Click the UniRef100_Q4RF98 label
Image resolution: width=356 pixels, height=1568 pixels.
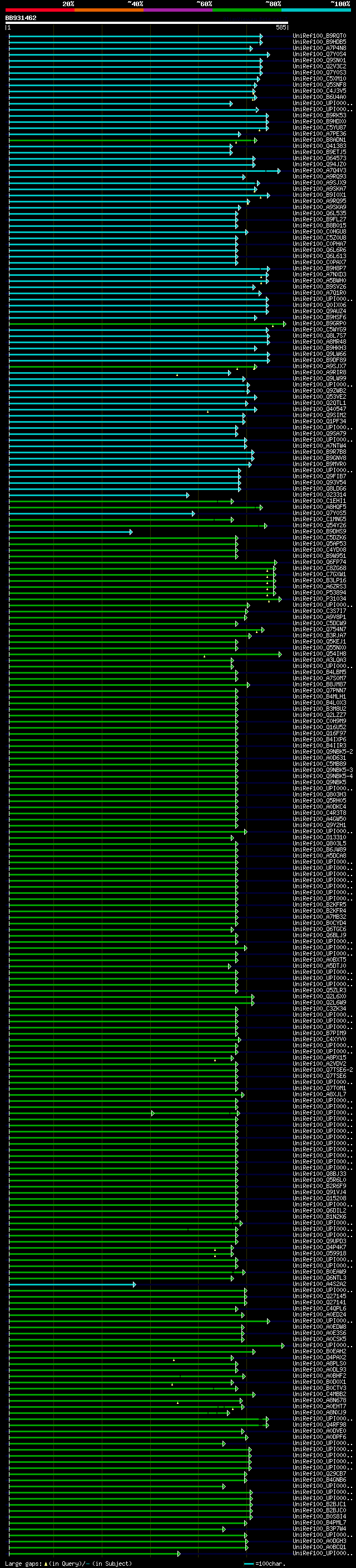319,1424
